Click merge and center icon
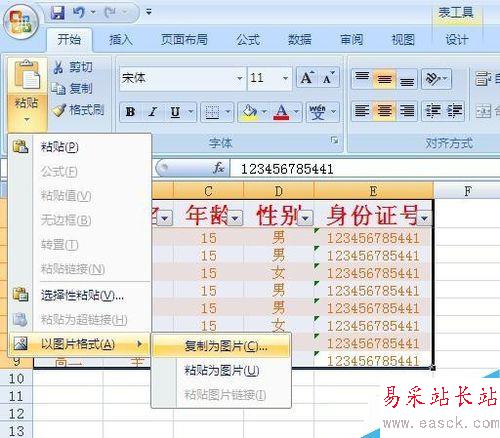The height and width of the screenshot is (438, 500). pyautogui.click(x=483, y=111)
